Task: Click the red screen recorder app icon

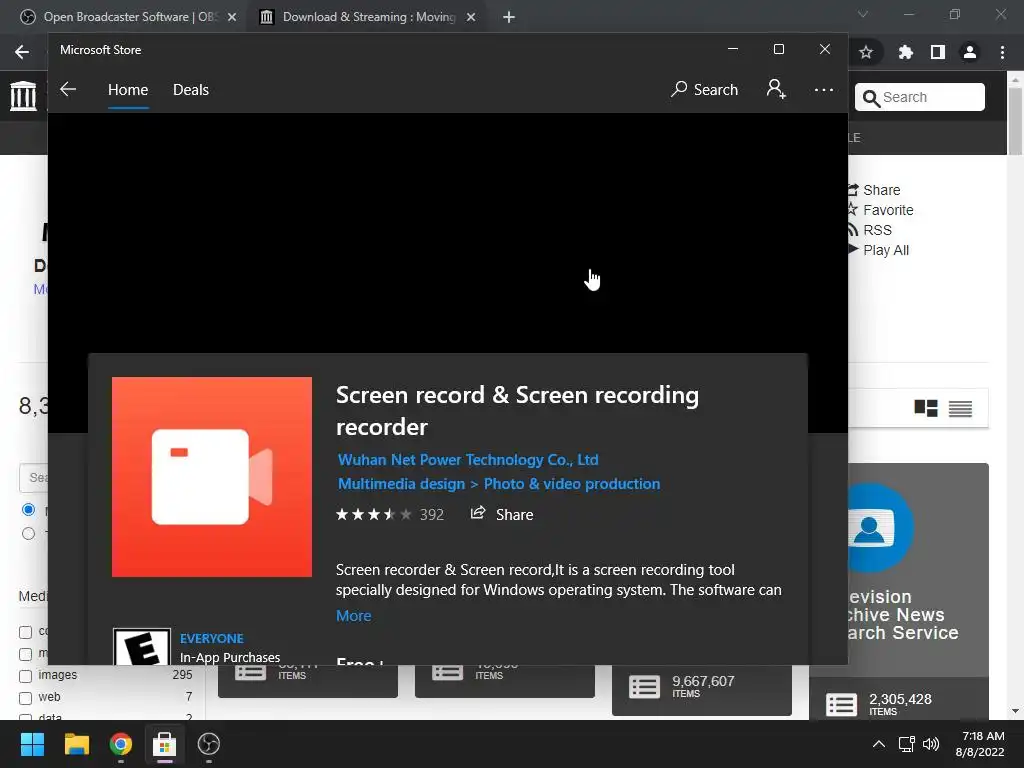Action: click(212, 477)
